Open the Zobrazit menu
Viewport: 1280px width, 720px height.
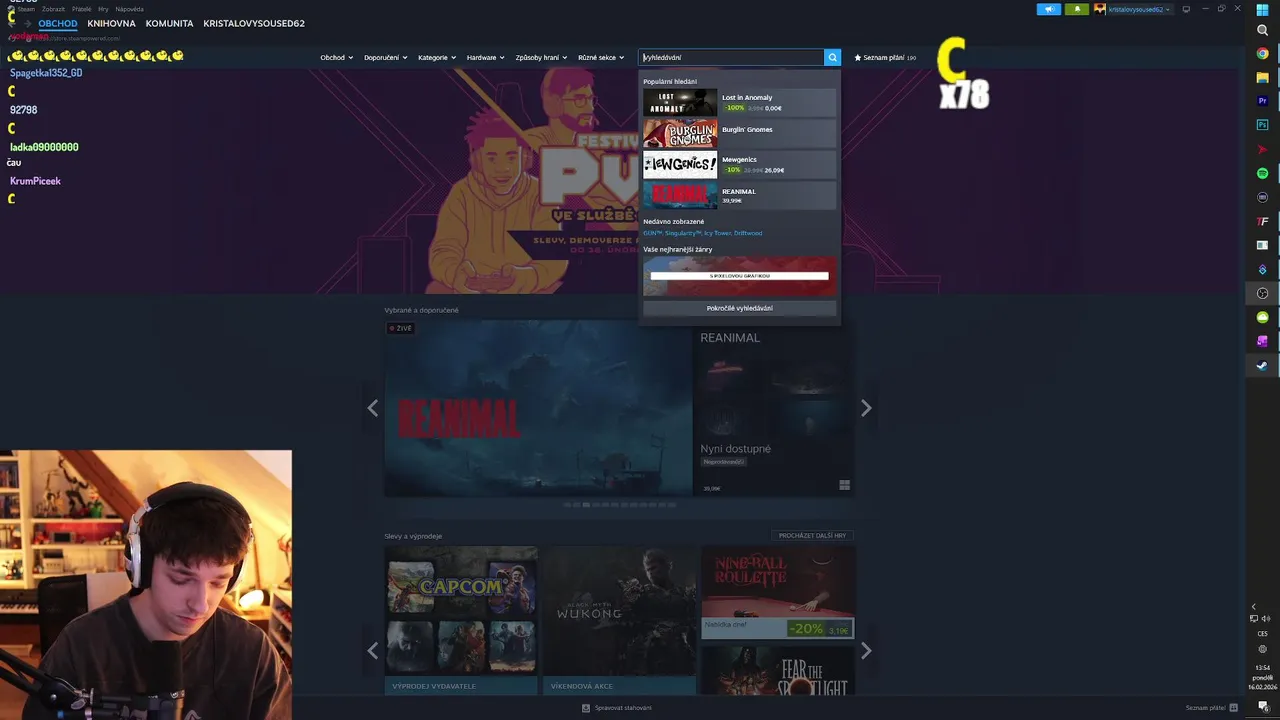tap(54, 9)
